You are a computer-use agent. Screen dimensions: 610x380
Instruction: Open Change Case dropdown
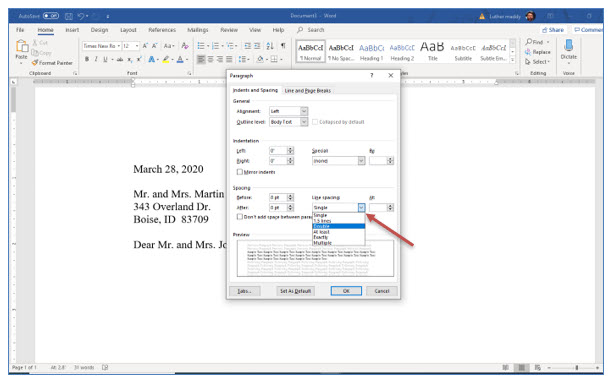[x=169, y=46]
